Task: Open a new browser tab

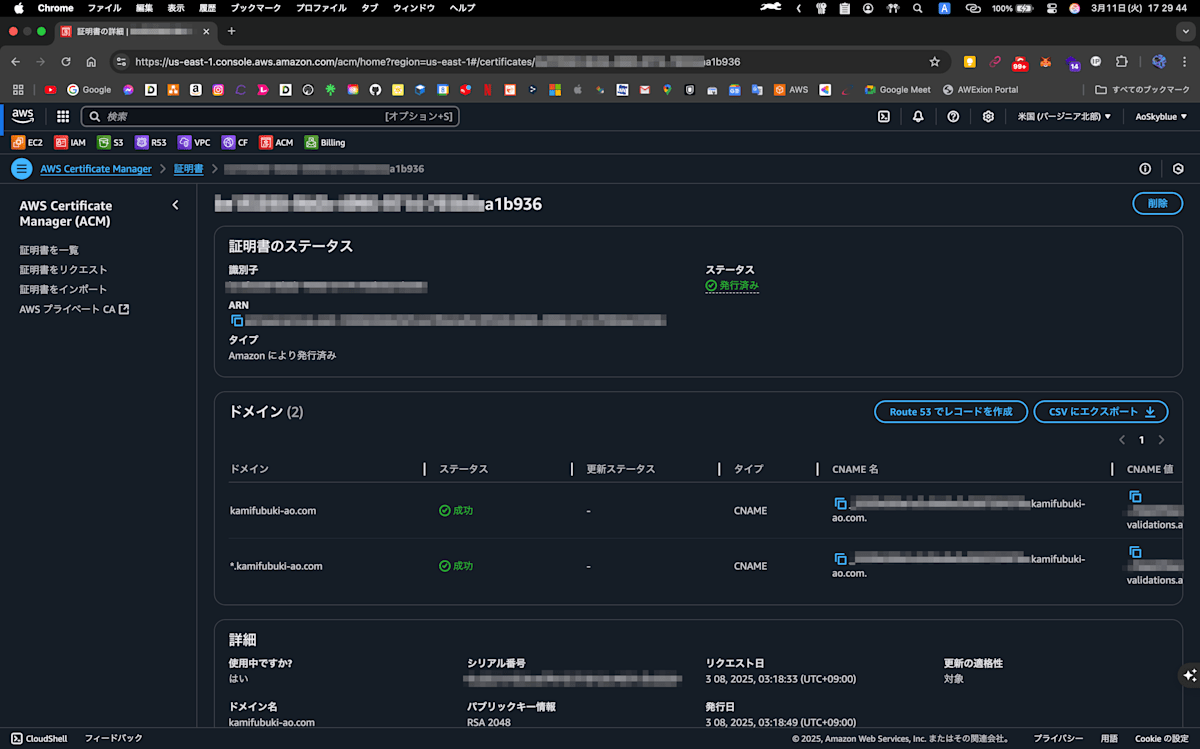Action: 231,31
